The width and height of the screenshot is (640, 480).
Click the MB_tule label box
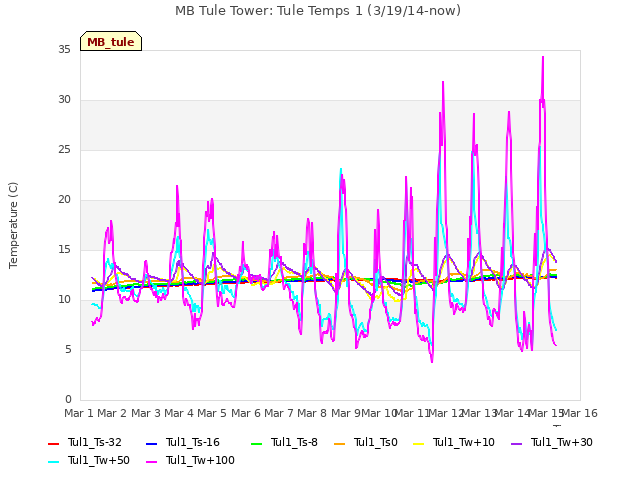111,42
